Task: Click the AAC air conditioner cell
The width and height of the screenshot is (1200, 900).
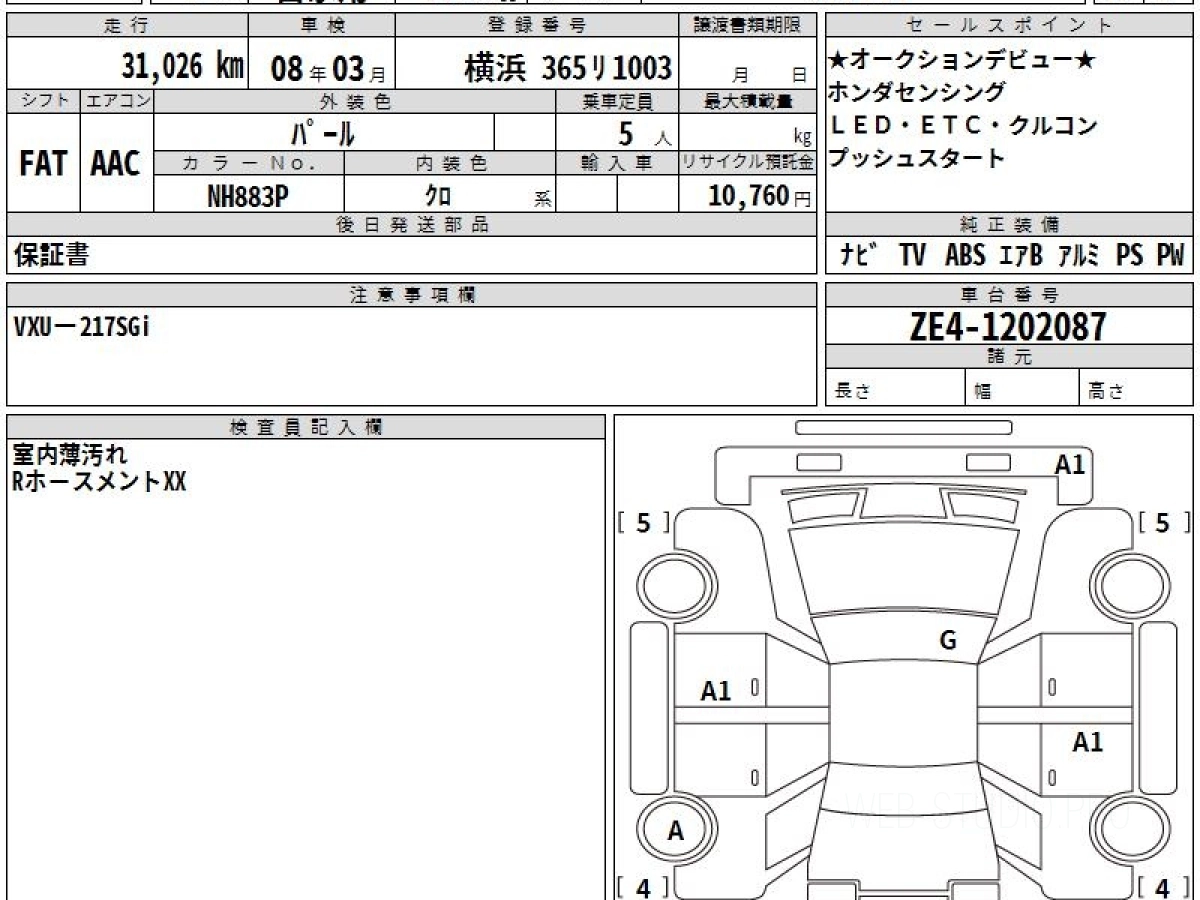Action: (x=116, y=164)
